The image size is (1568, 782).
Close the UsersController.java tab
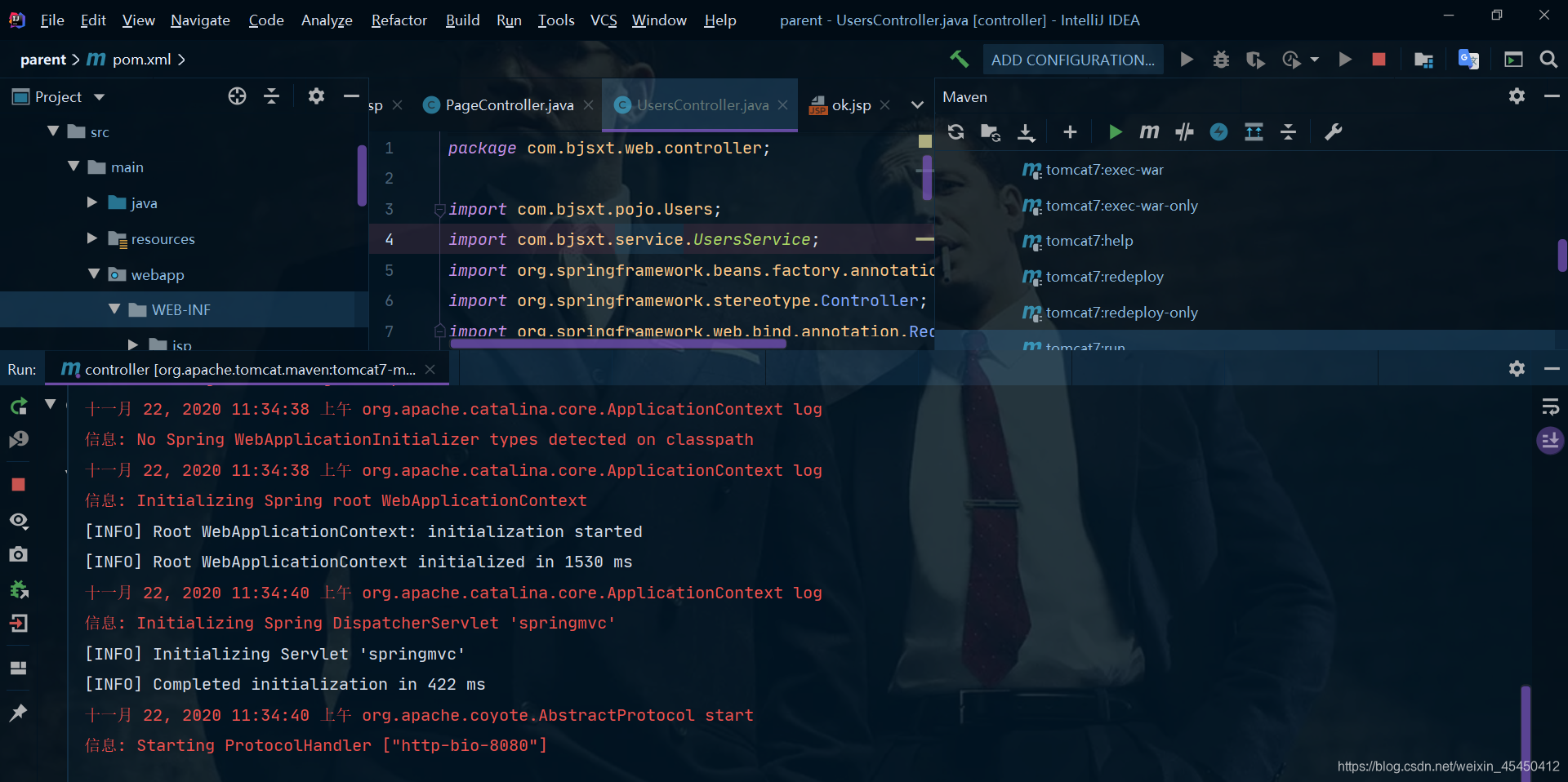(782, 105)
